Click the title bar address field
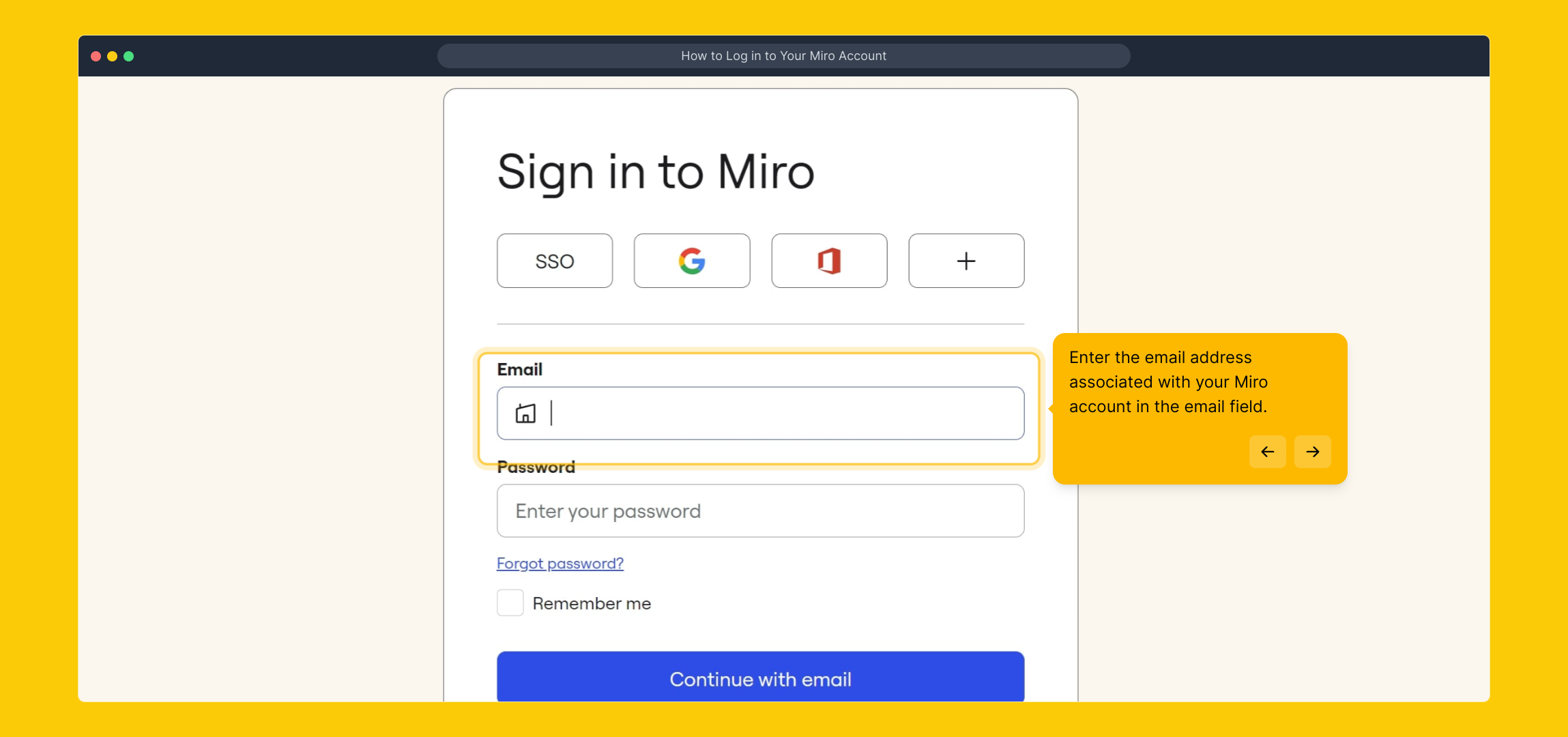This screenshot has width=1568, height=737. pos(783,56)
